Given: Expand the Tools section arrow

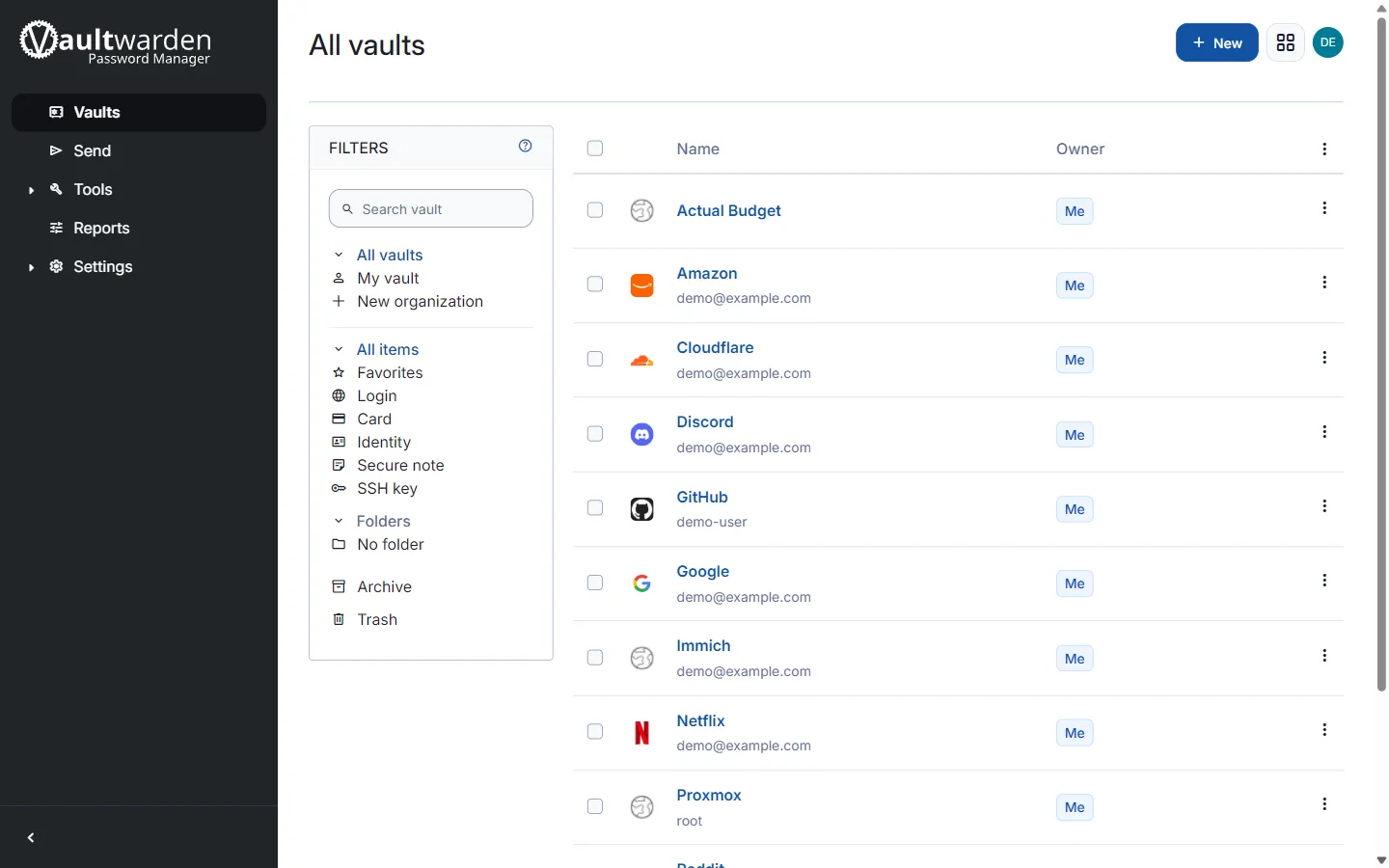Looking at the screenshot, I should [31, 190].
